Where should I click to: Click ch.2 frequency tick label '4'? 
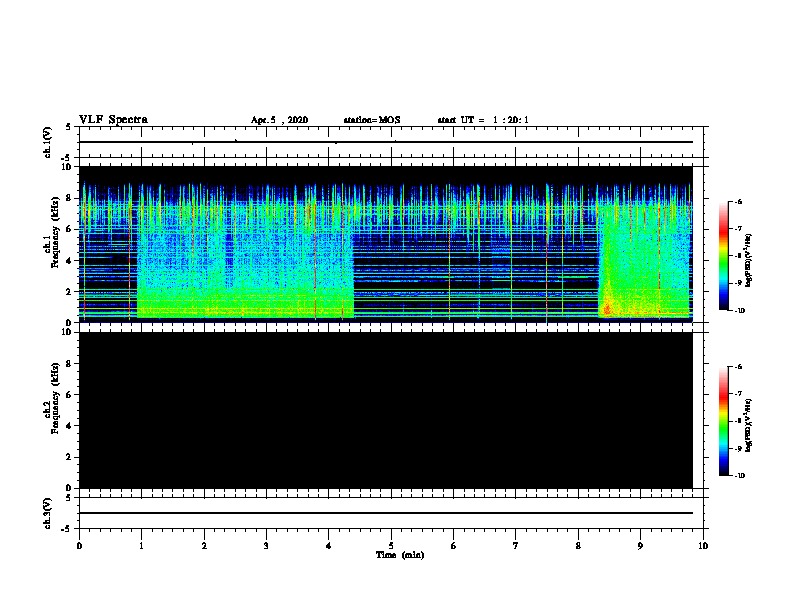(x=69, y=426)
